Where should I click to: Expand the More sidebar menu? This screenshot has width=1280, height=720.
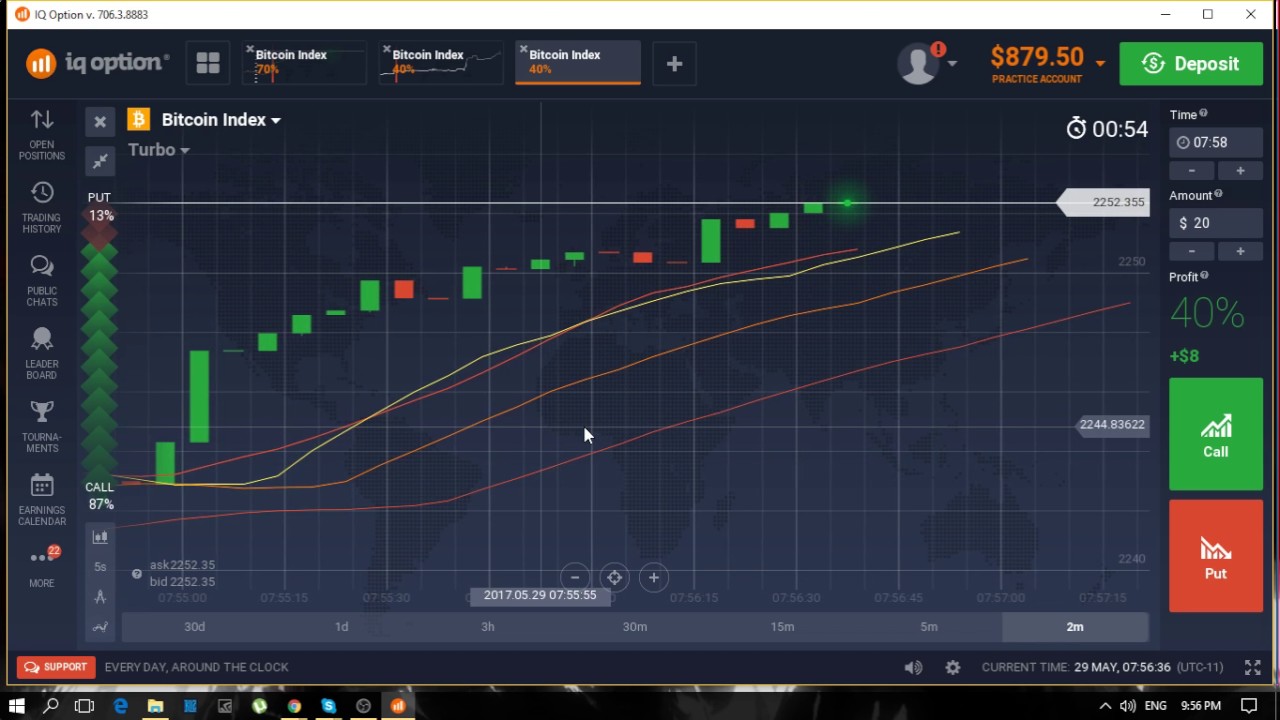click(42, 567)
